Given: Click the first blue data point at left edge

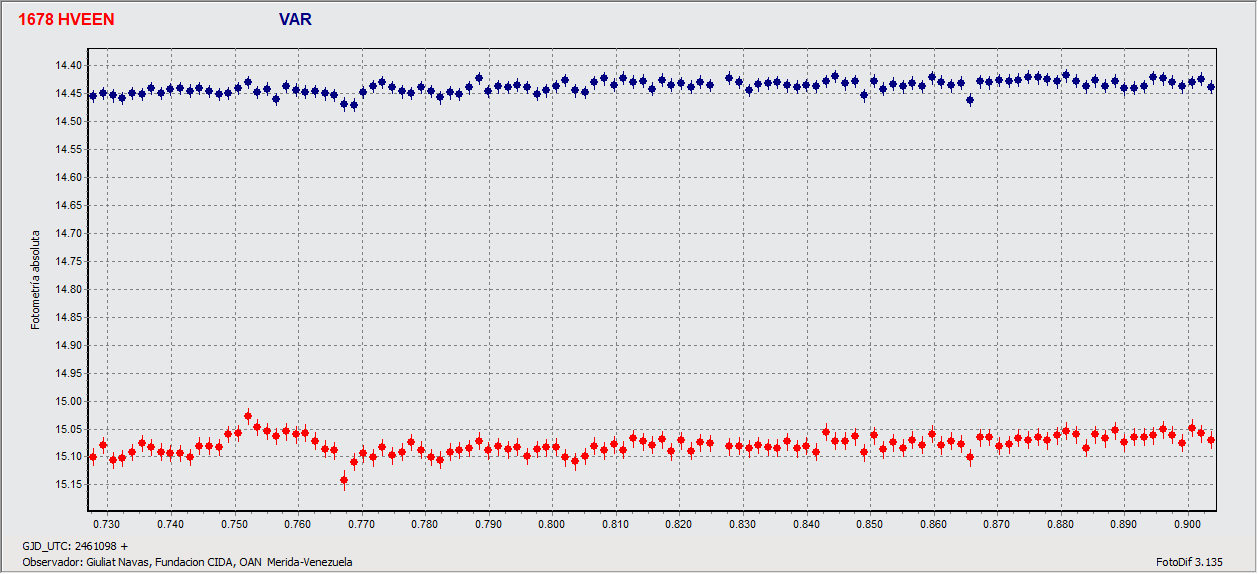Looking at the screenshot, I should pos(93,96).
